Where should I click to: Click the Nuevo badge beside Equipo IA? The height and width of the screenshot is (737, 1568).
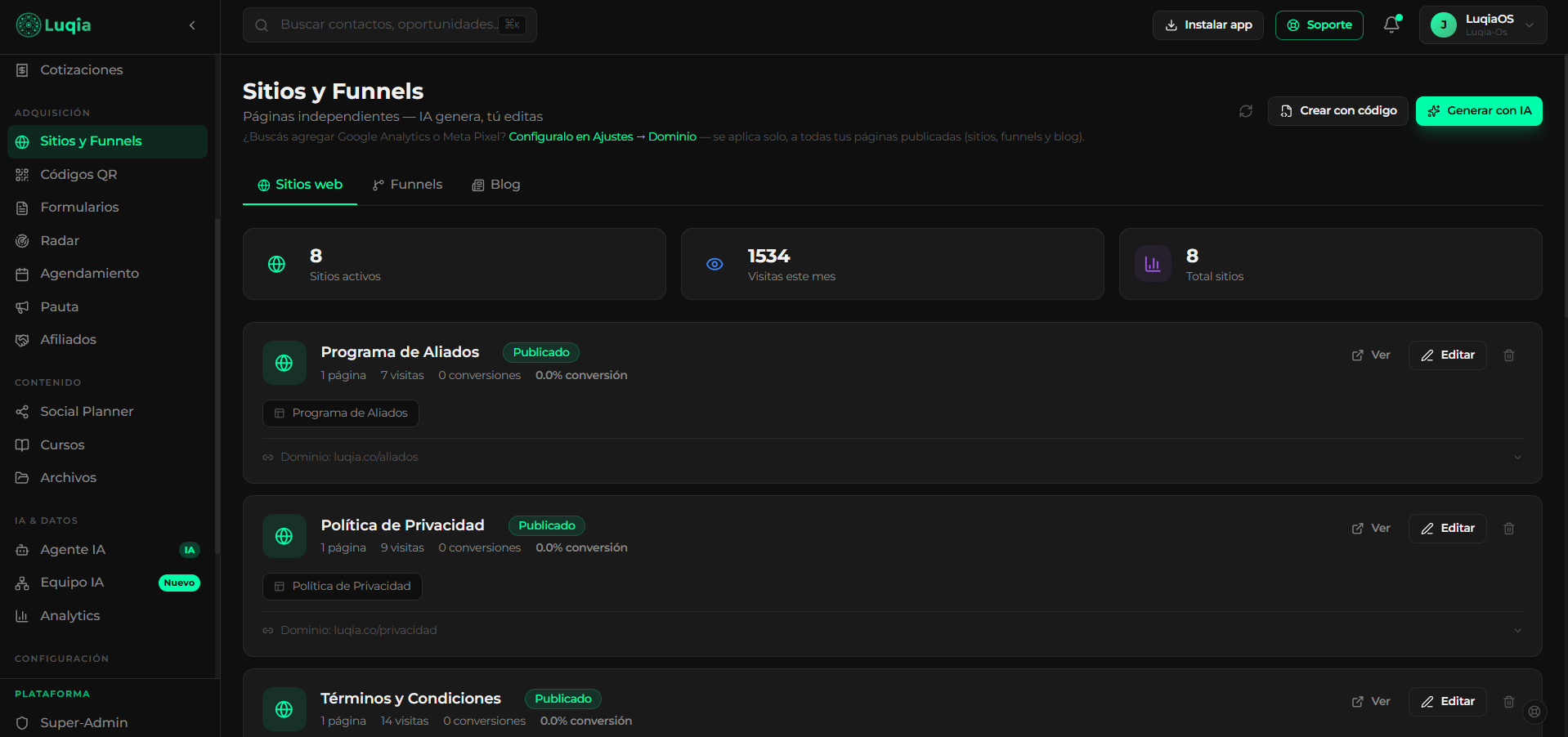(179, 583)
